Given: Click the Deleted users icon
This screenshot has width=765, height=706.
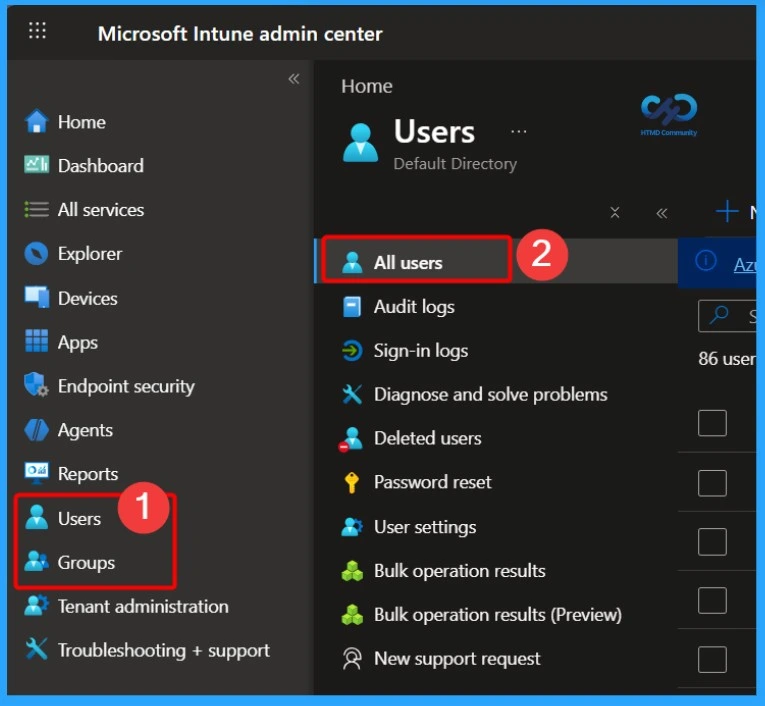Looking at the screenshot, I should (351, 439).
